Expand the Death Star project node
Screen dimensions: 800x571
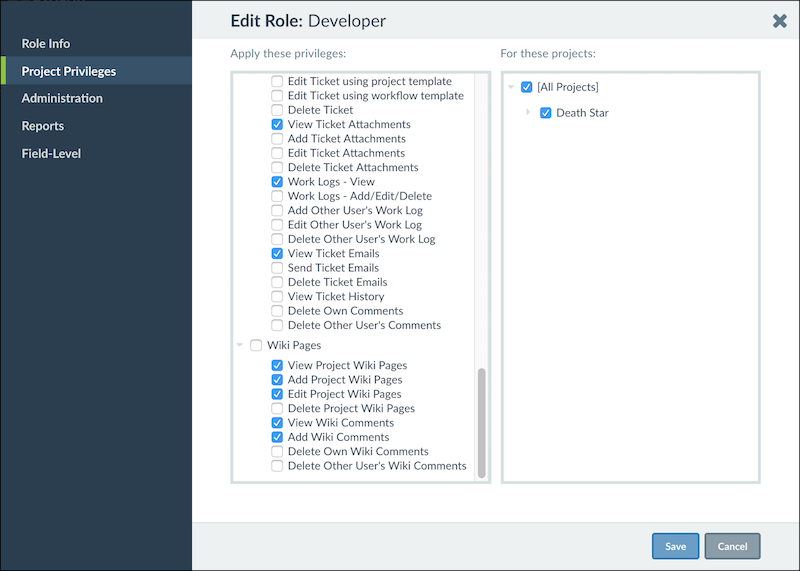tap(528, 112)
